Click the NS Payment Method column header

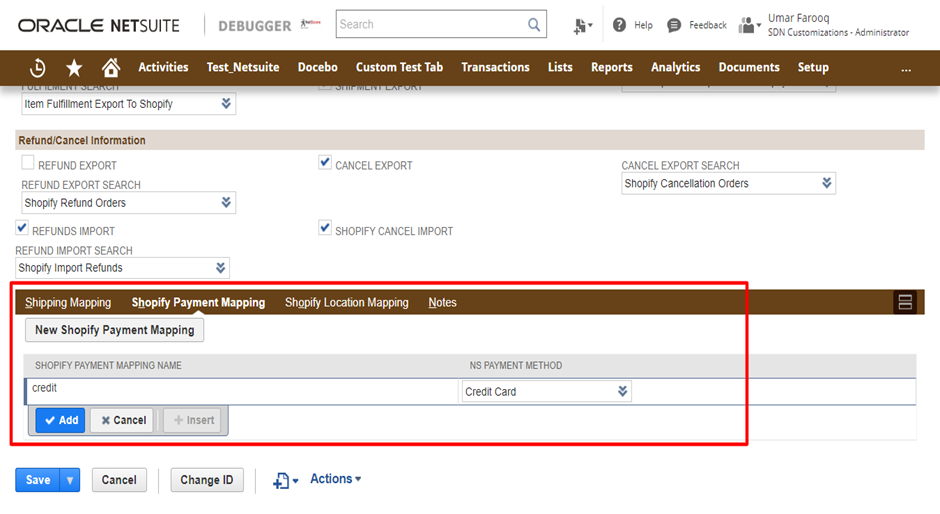click(x=516, y=365)
